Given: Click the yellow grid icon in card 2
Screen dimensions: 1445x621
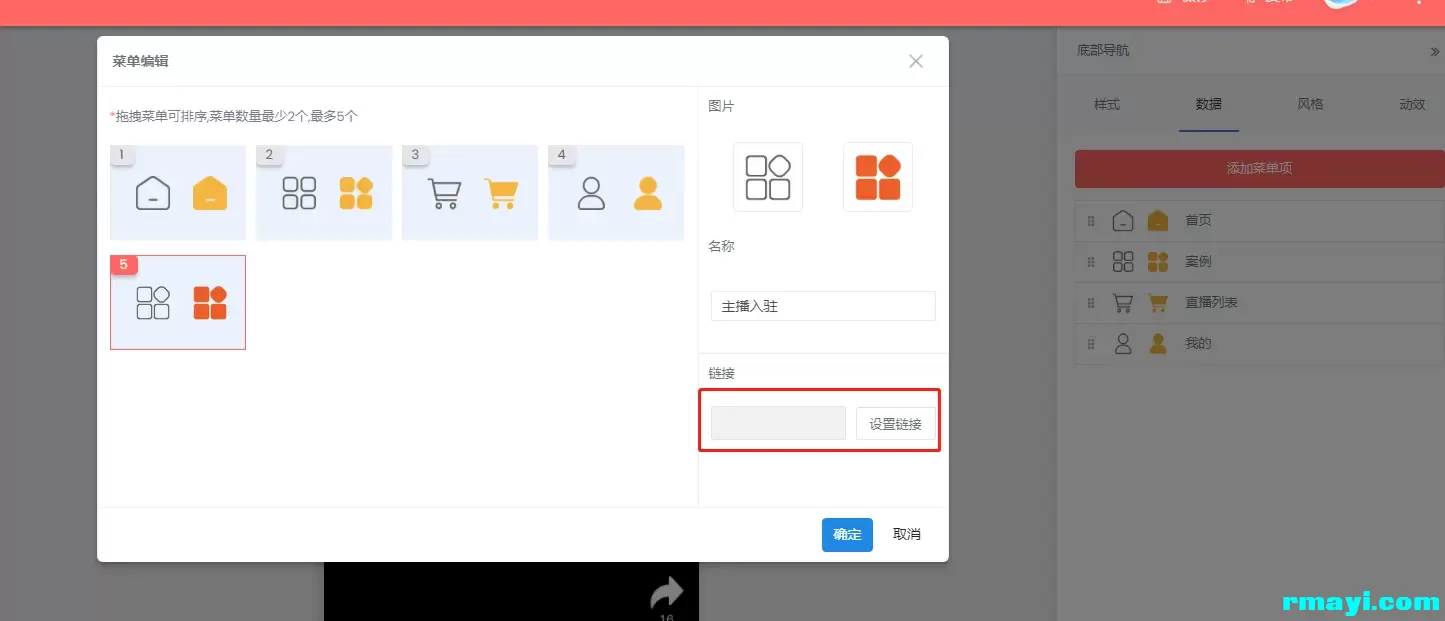Looking at the screenshot, I should [x=356, y=193].
